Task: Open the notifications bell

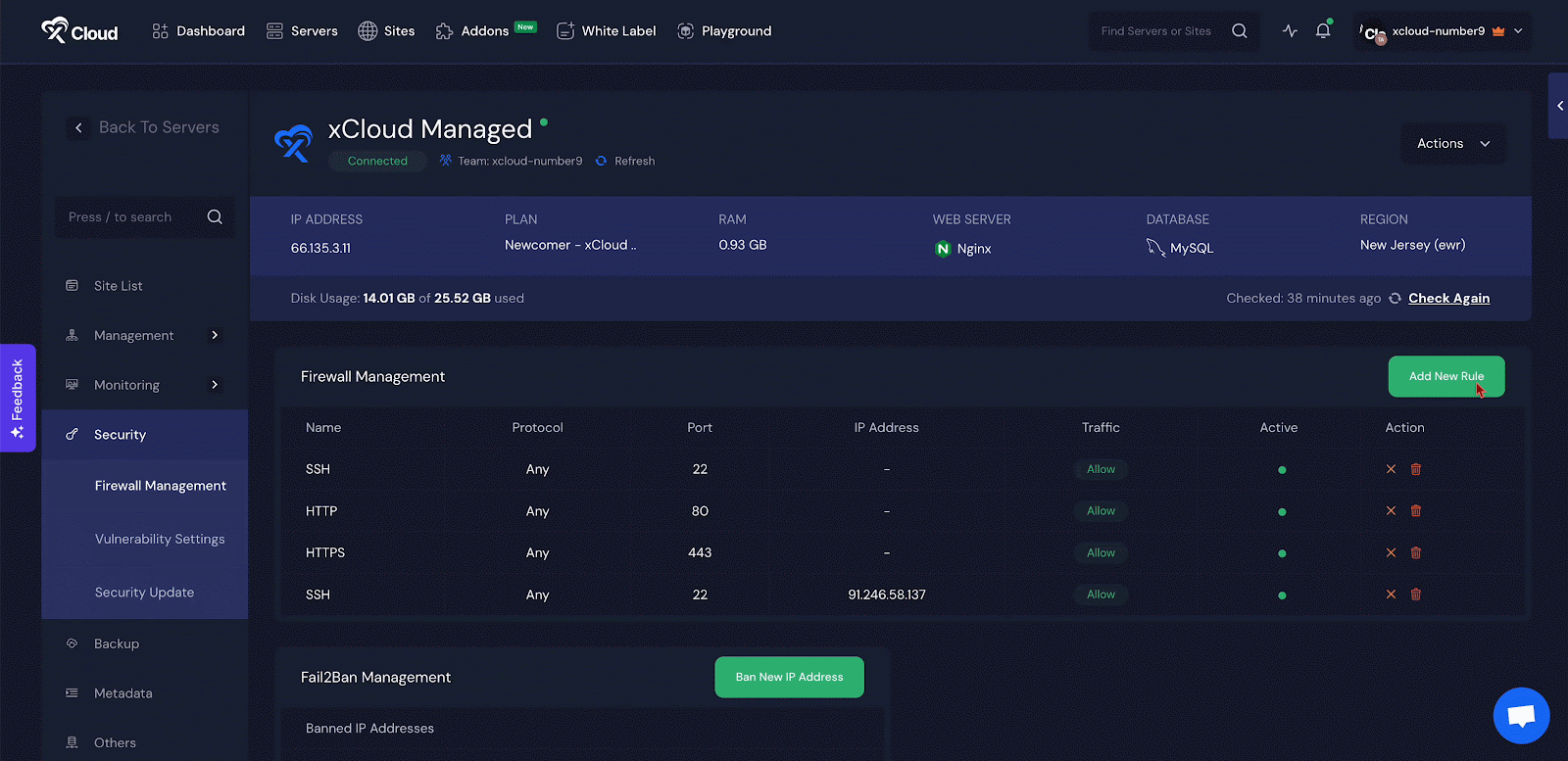Action: (x=1323, y=30)
